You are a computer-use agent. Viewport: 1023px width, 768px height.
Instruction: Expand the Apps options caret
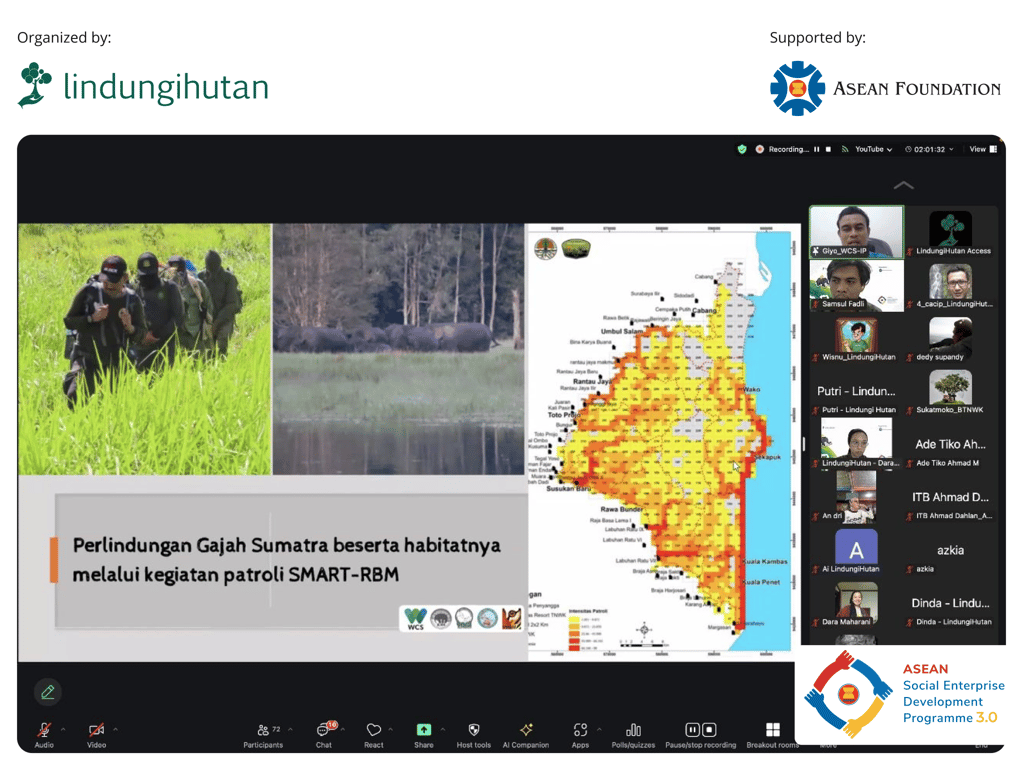(x=599, y=730)
